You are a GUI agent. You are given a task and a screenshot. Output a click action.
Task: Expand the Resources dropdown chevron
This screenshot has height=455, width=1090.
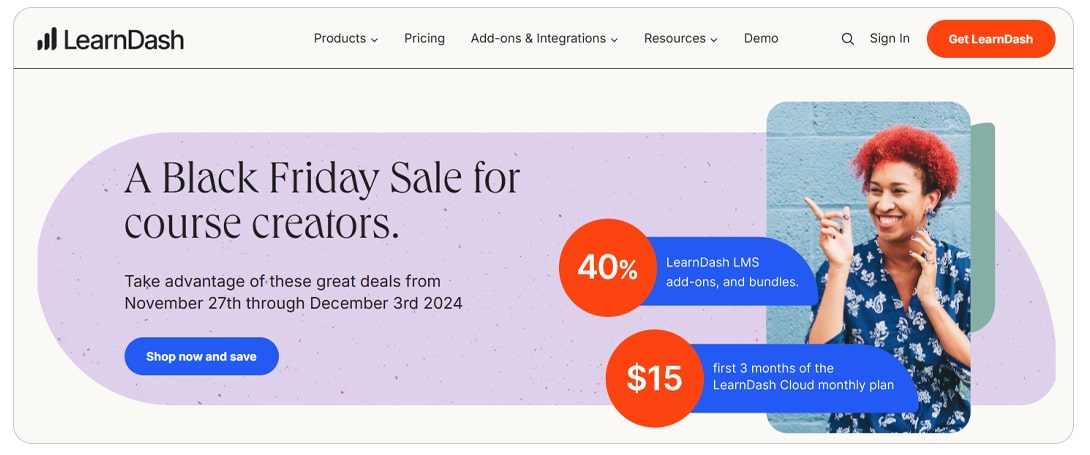714,40
